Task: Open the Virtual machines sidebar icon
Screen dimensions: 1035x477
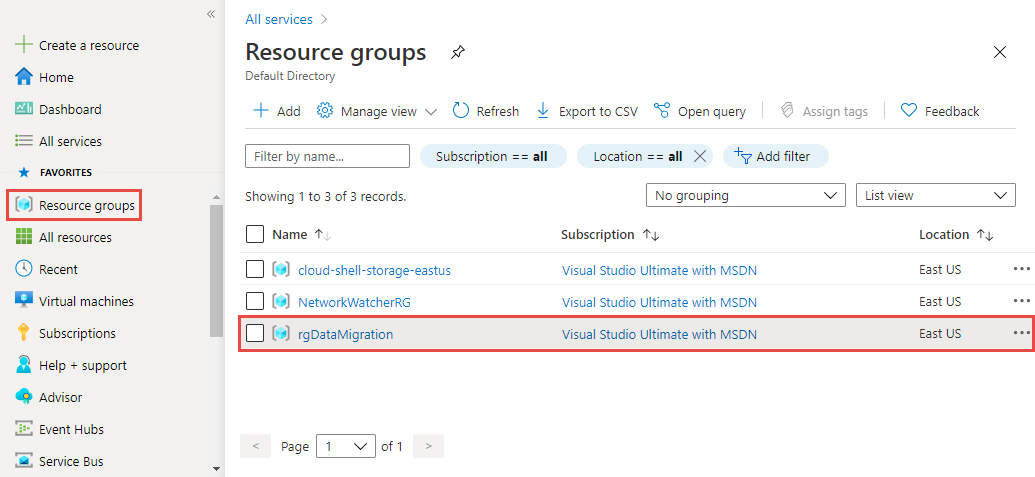Action: click(x=25, y=301)
